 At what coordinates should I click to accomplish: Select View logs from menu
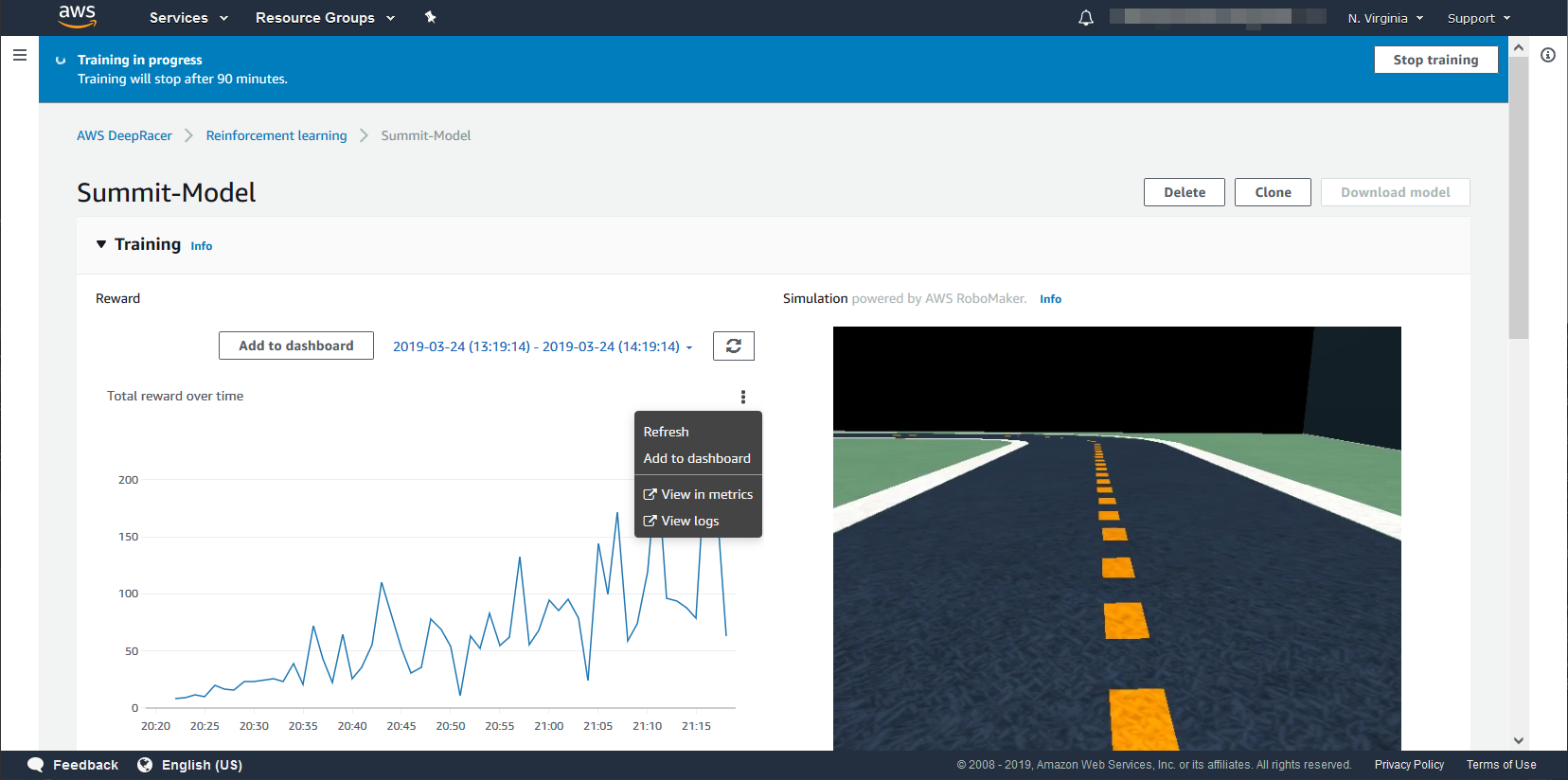click(682, 521)
